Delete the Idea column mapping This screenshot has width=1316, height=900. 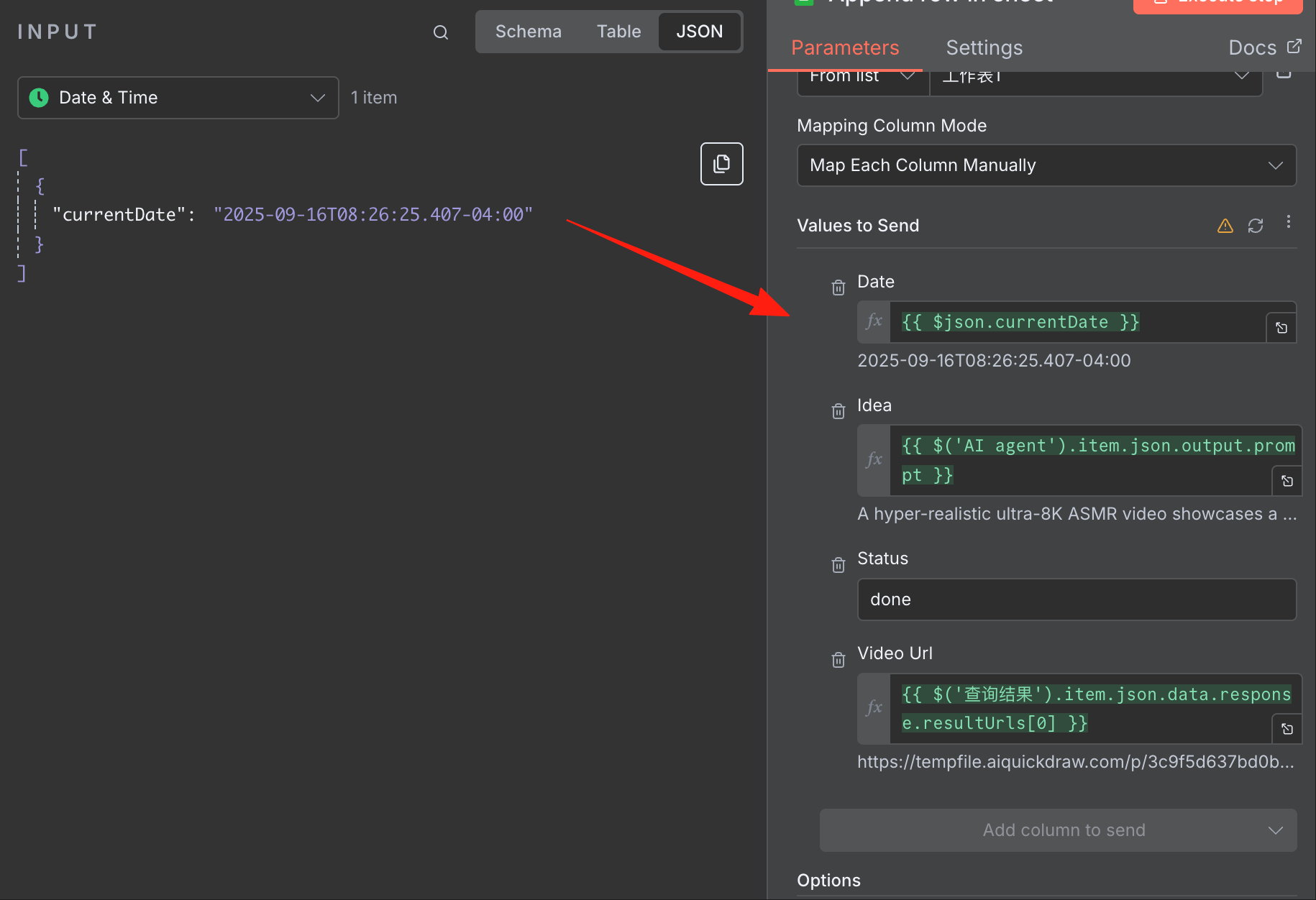(x=838, y=411)
